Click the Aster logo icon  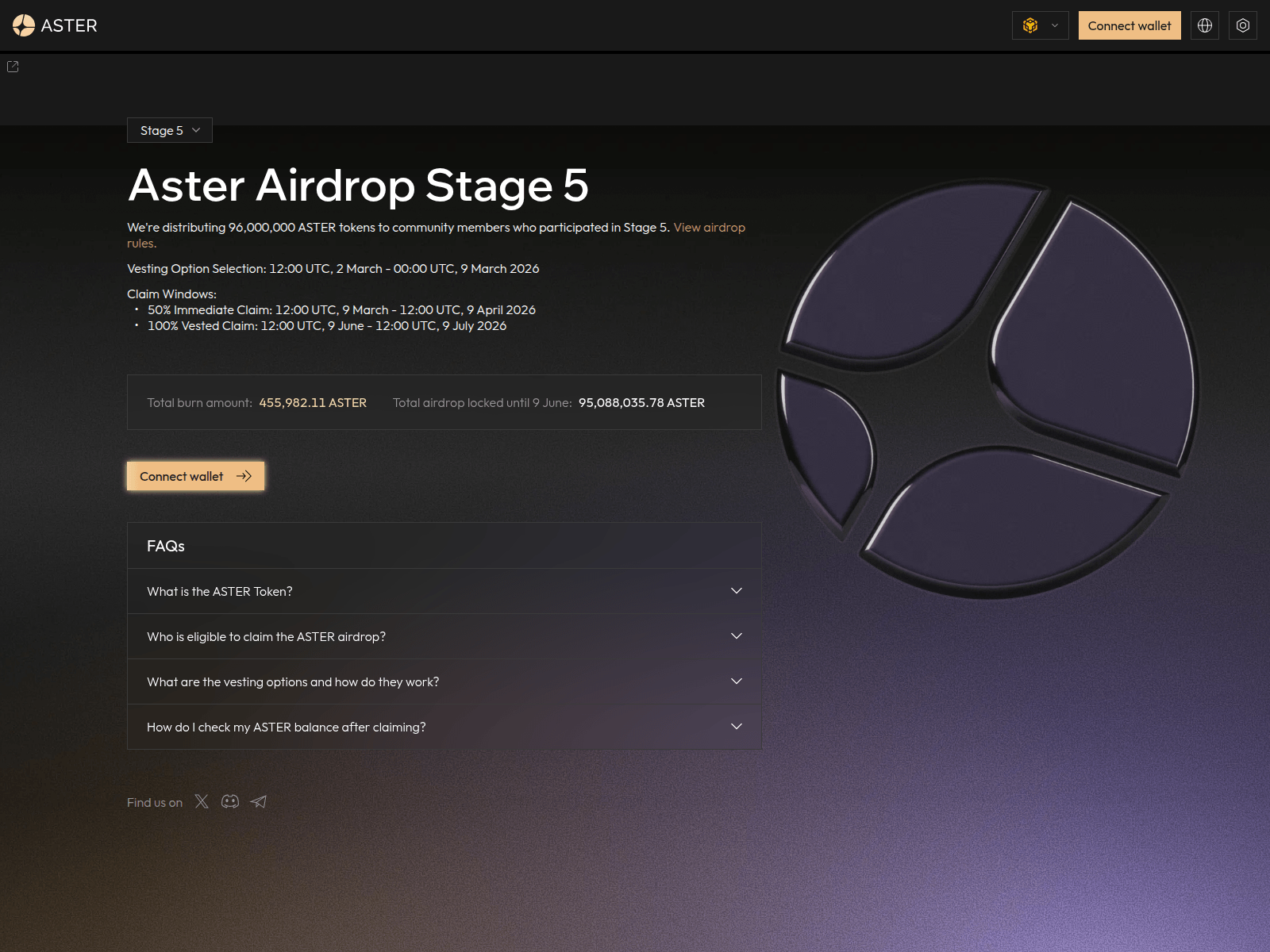pyautogui.click(x=24, y=25)
